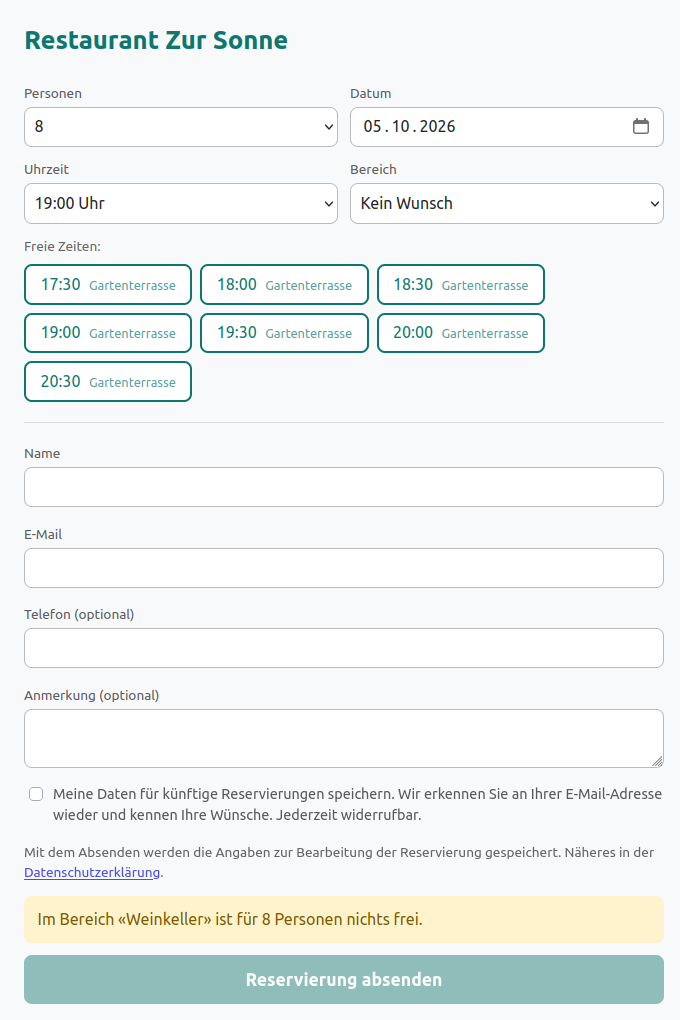Open the calendar picker icon in Datum
This screenshot has height=1020, width=680.
(640, 126)
